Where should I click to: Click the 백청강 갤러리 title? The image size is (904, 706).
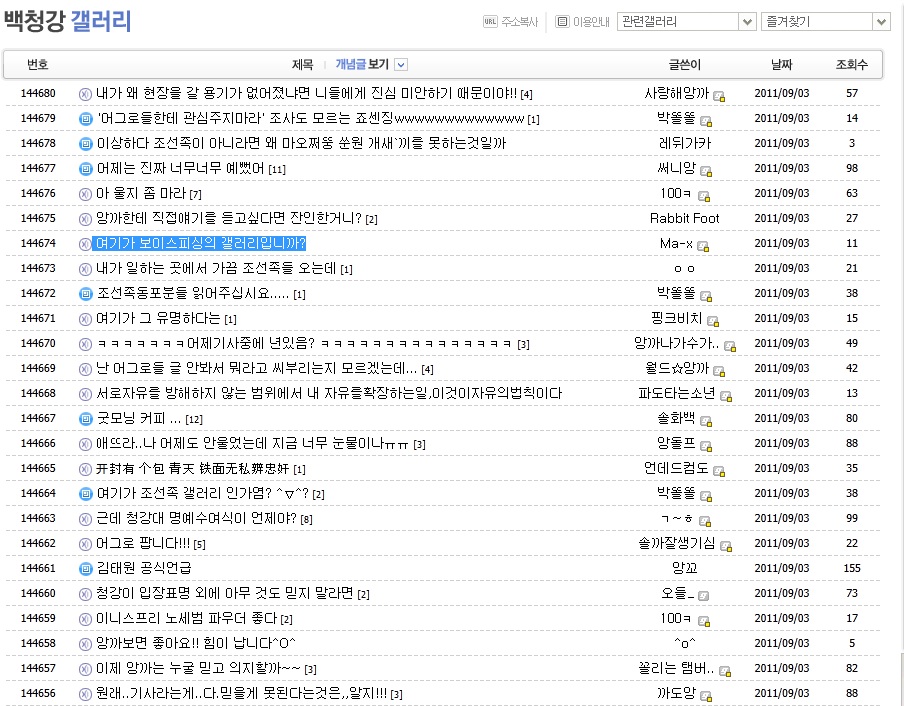(x=67, y=21)
